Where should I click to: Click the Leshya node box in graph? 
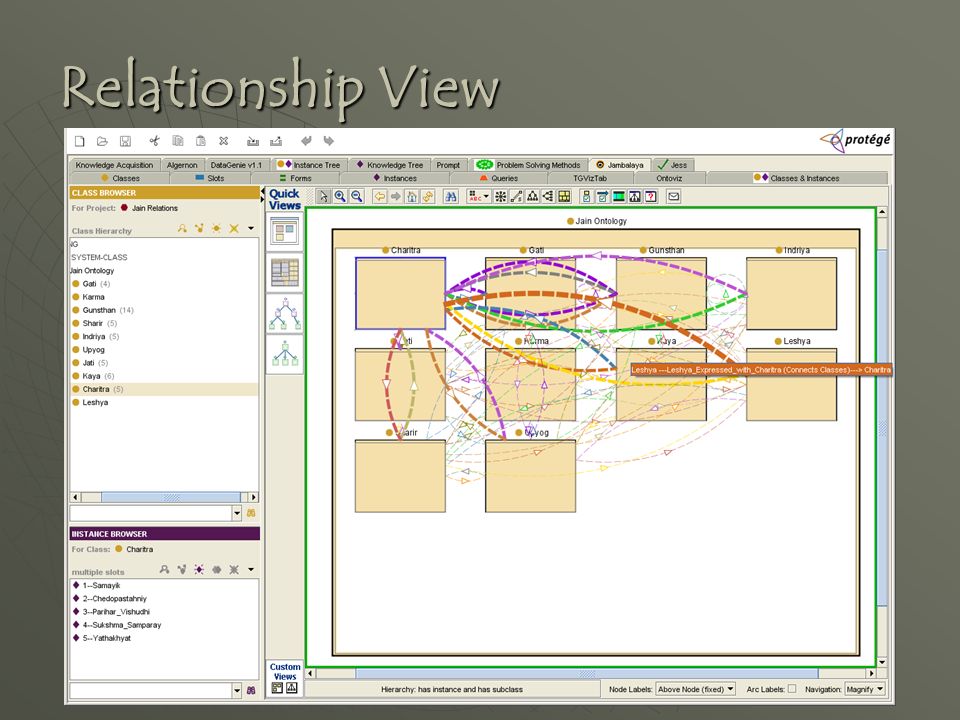click(x=792, y=384)
